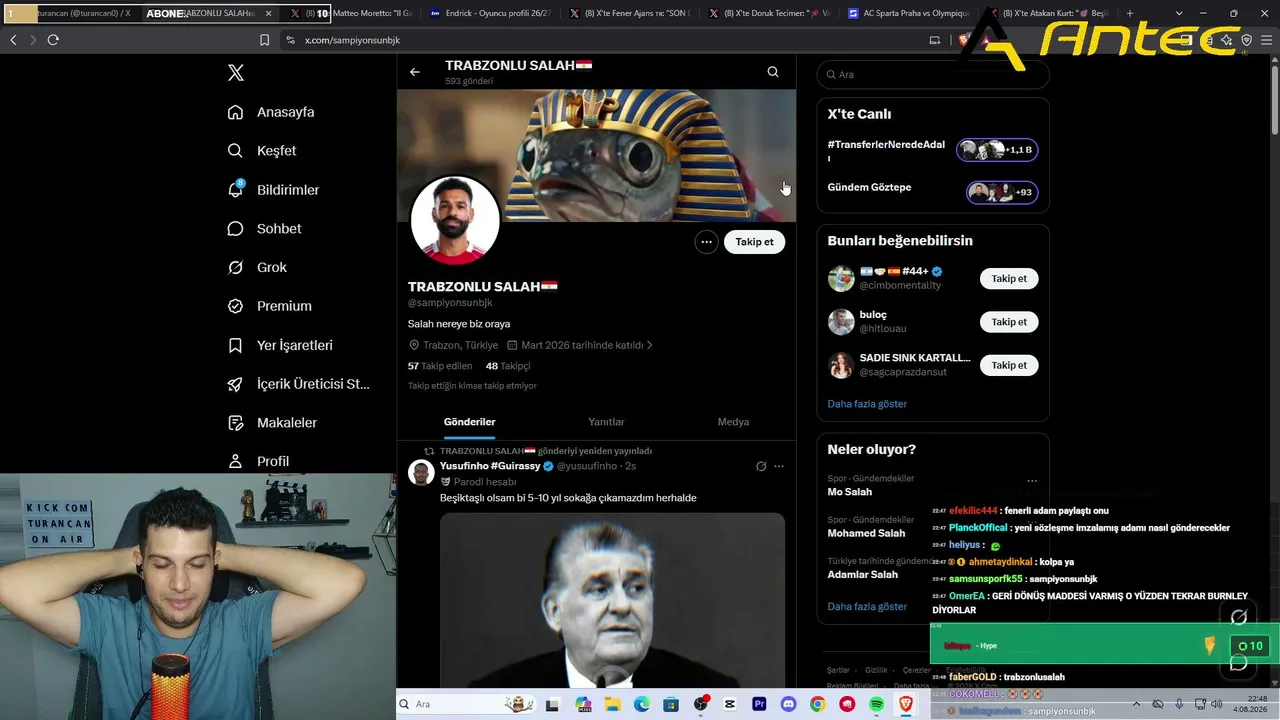Show more trends under Neler oluyor

tap(867, 607)
